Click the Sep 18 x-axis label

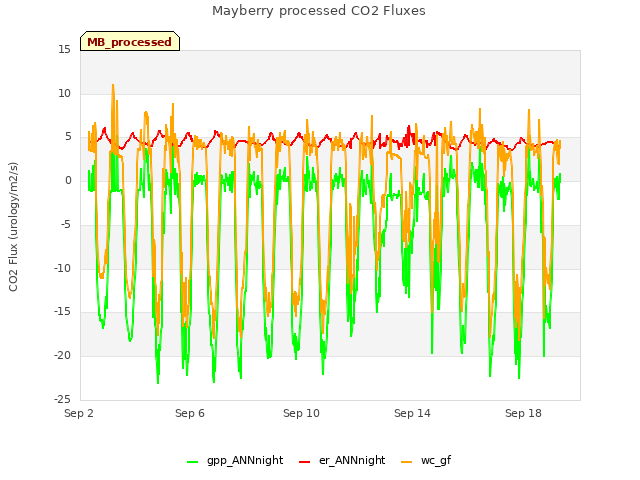(x=523, y=413)
